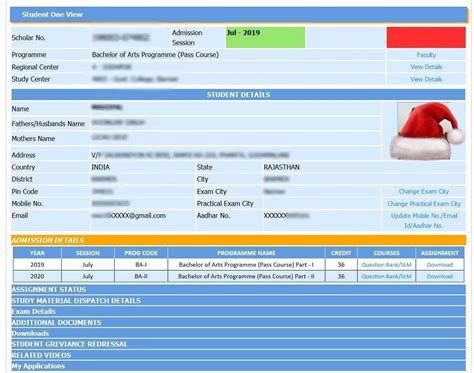Open the Faculty link
Screen dimensions: 474x373
426,55
